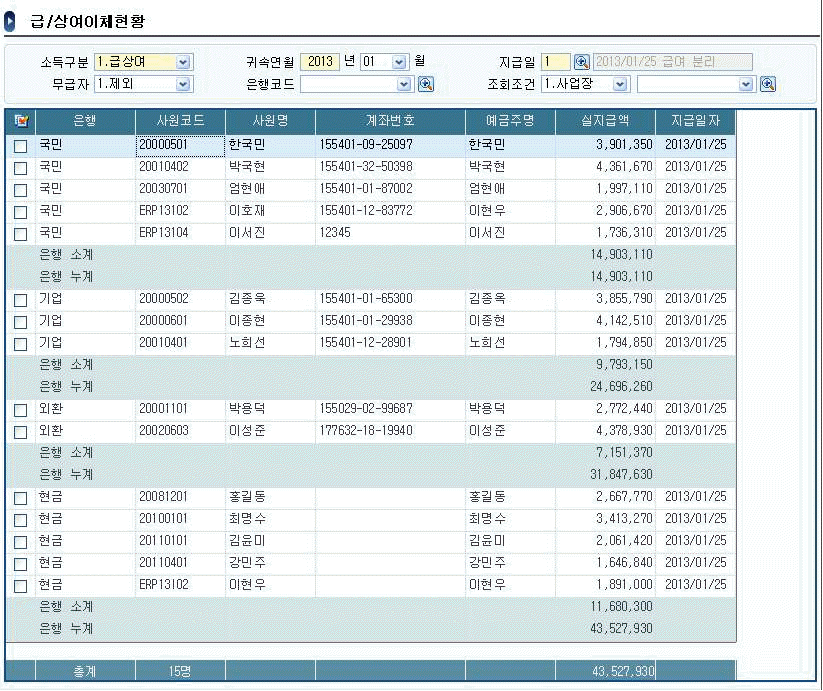Click the search icon next to 지급일 field

[581, 62]
